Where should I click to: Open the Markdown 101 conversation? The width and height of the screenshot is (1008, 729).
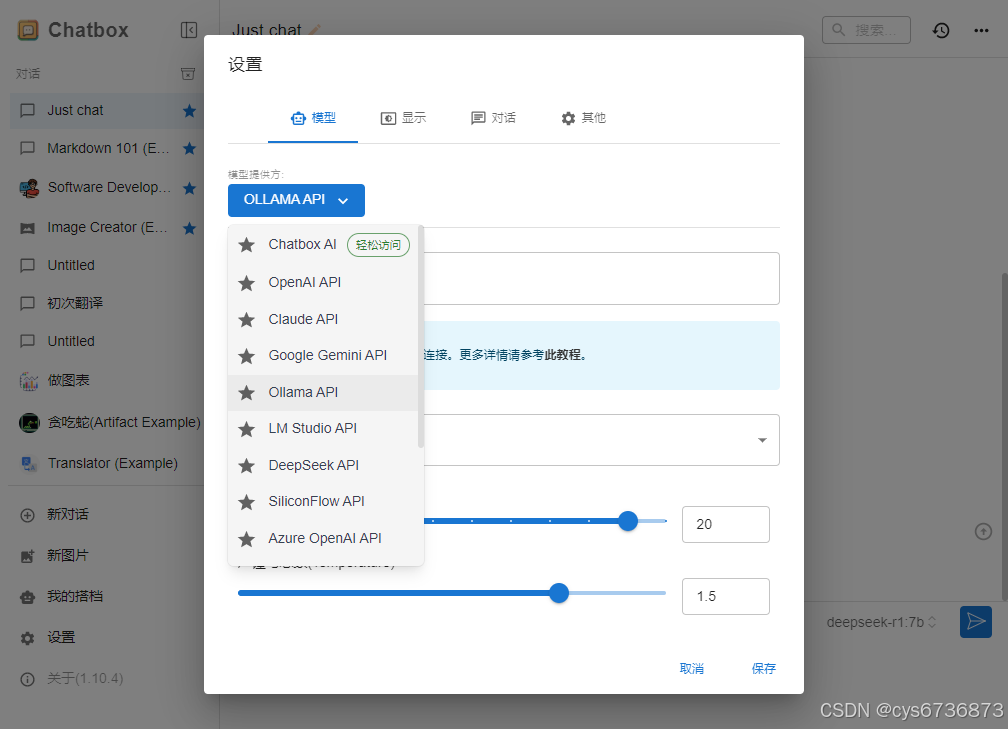(106, 148)
